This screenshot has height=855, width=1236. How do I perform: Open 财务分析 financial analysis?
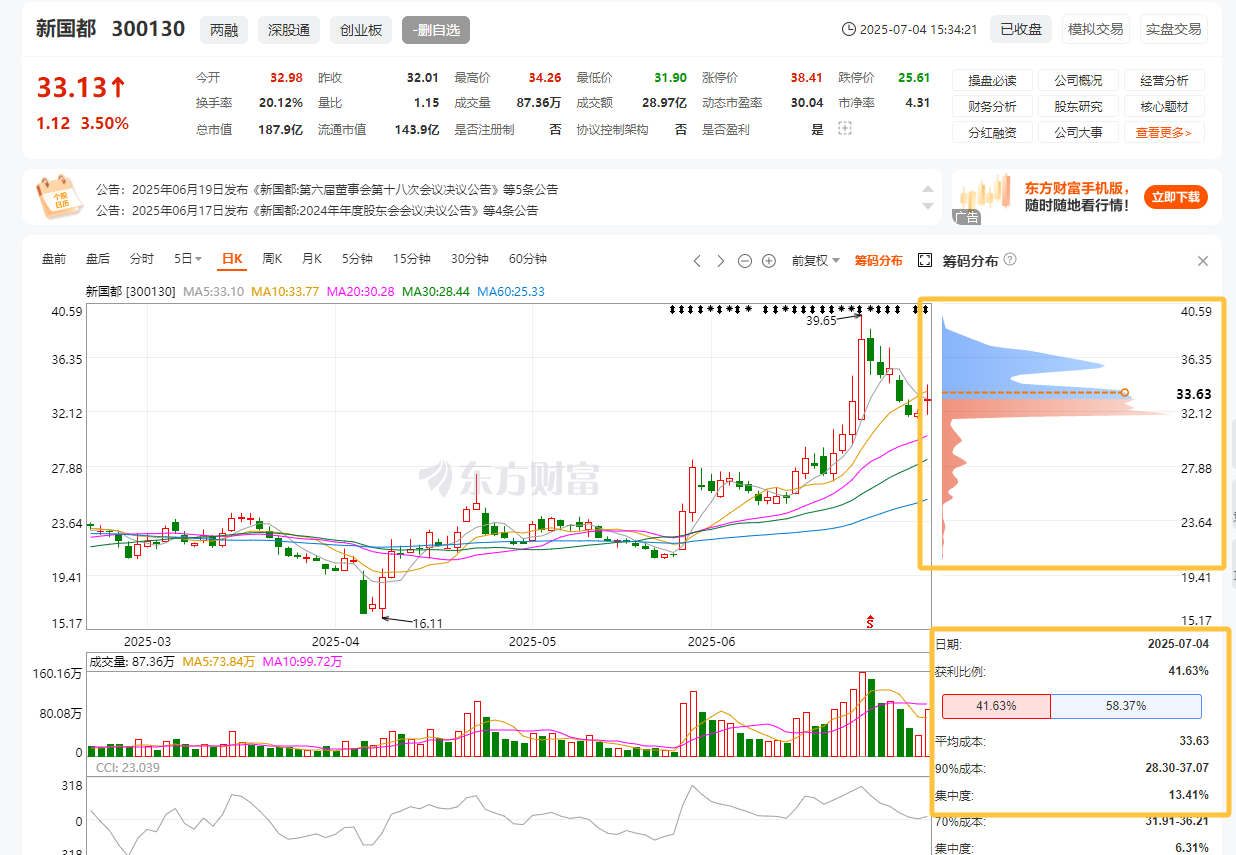tap(992, 107)
